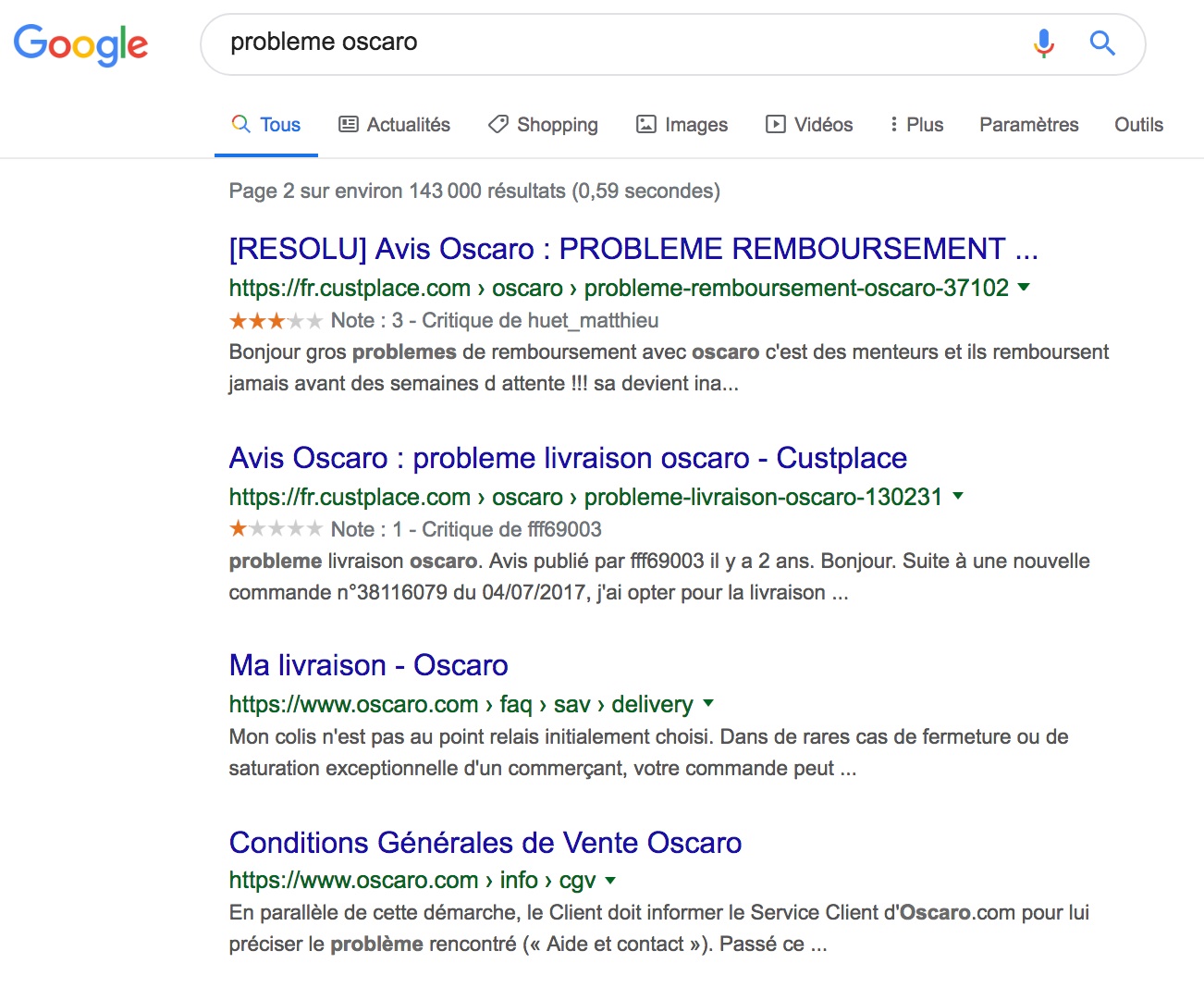Screen dimensions: 1204x988
Task: Click the Google logo
Action: [x=80, y=44]
